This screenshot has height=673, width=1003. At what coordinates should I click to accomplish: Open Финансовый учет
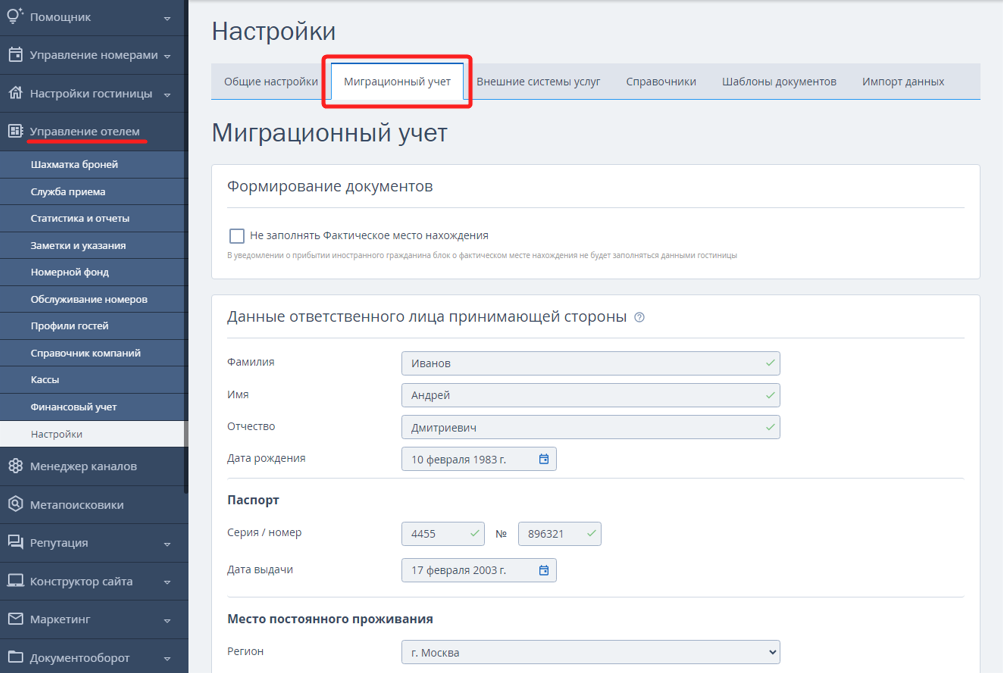(93, 406)
